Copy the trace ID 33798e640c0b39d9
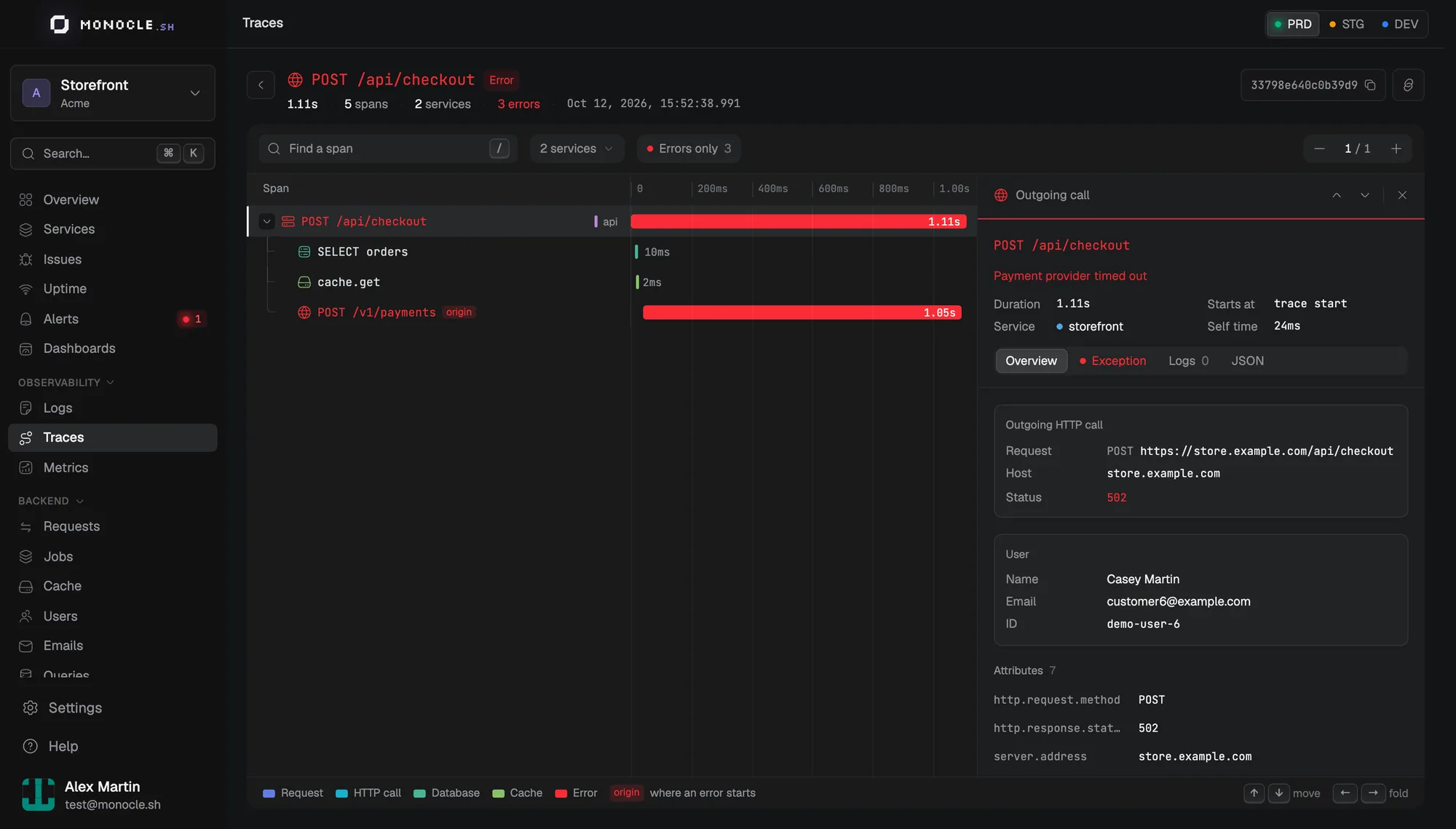The width and height of the screenshot is (1456, 829). tap(1369, 85)
